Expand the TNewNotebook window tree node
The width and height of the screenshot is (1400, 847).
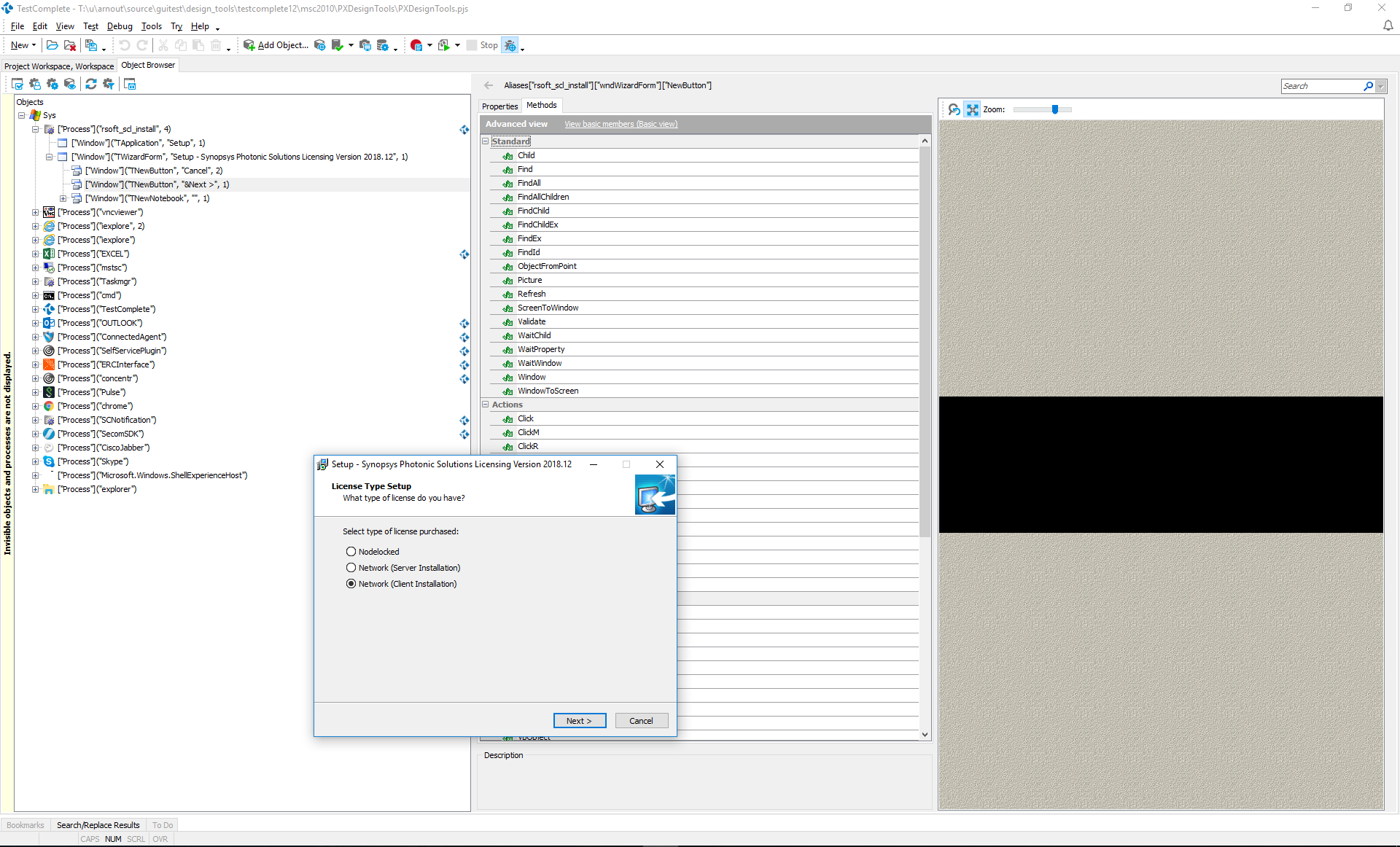pos(63,198)
